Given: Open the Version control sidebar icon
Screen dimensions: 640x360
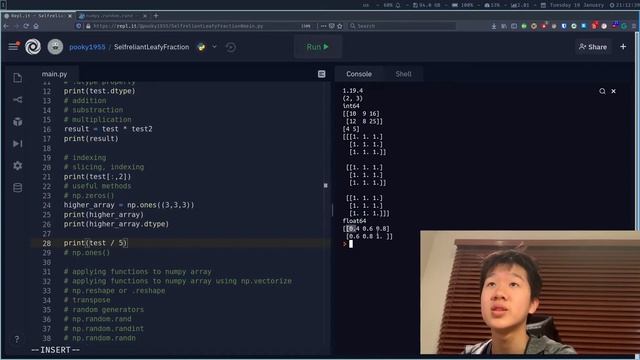Looking at the screenshot, I should [x=18, y=100].
